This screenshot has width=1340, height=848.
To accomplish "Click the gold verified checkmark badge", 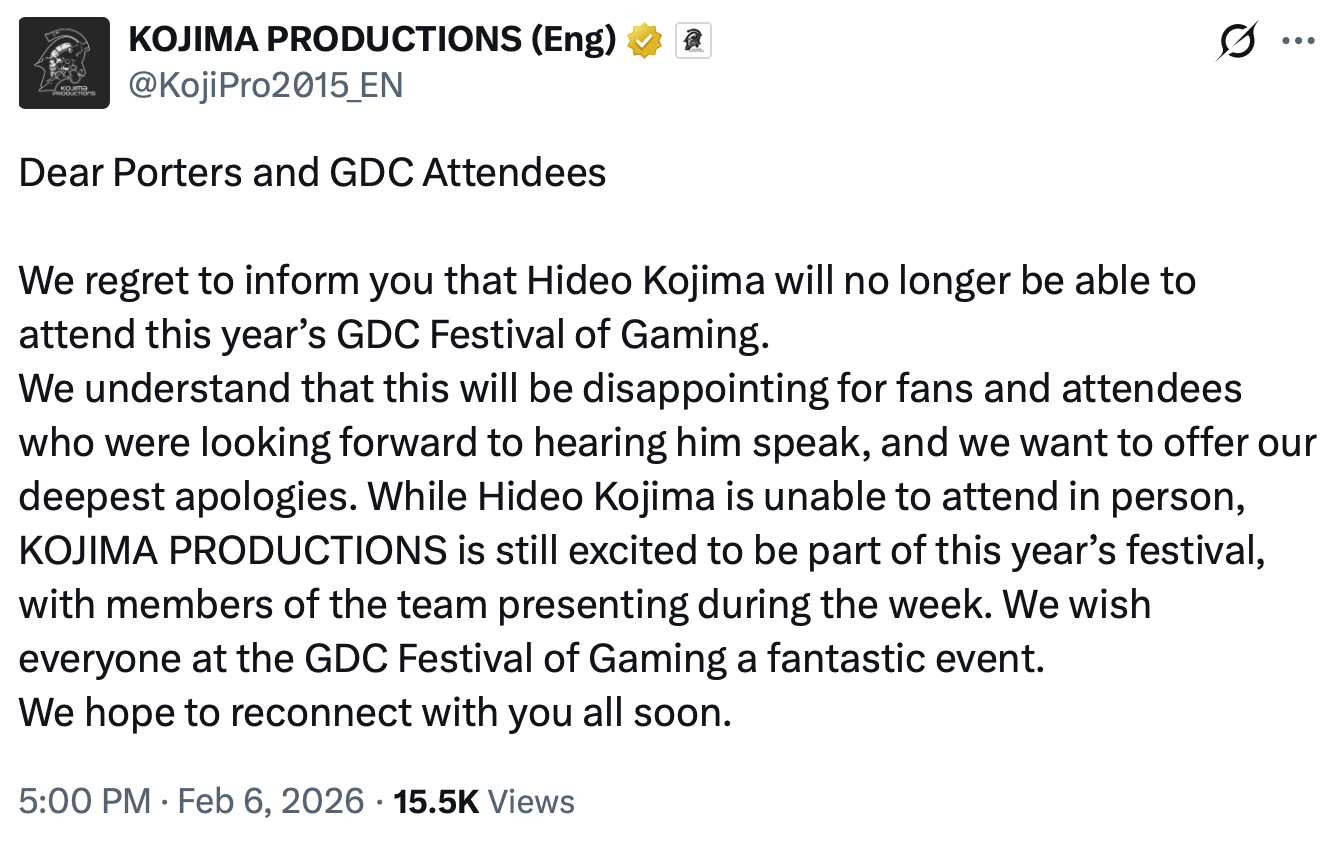I will pos(645,41).
